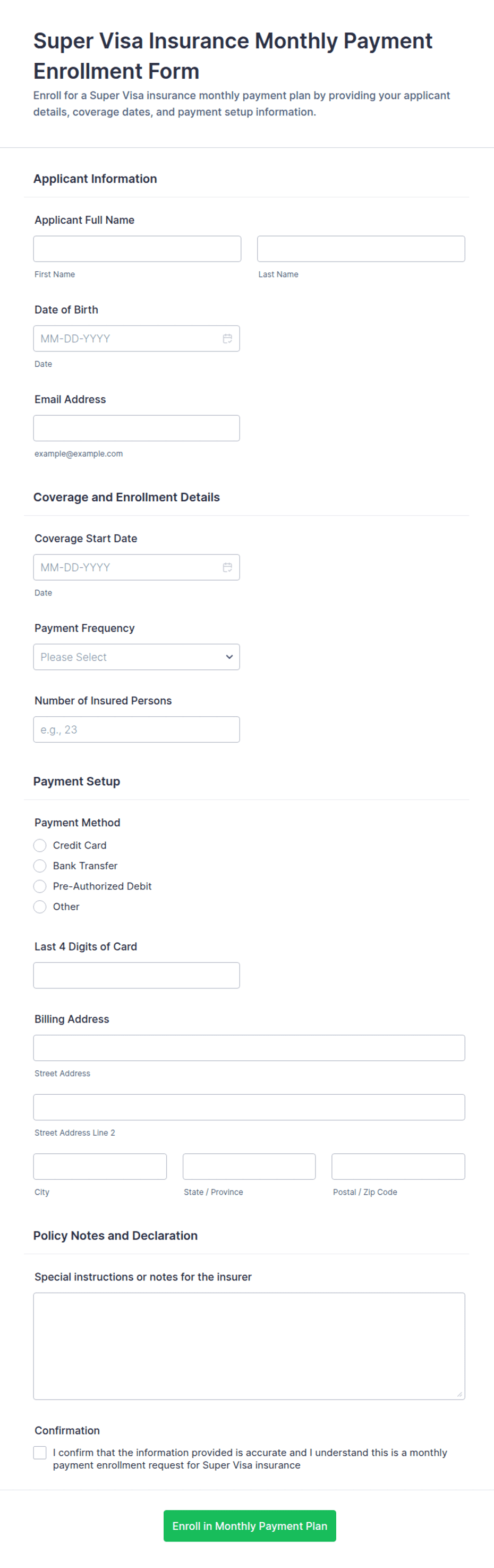Image resolution: width=494 pixels, height=1568 pixels.
Task: Pick the Other payment method option
Action: click(40, 907)
